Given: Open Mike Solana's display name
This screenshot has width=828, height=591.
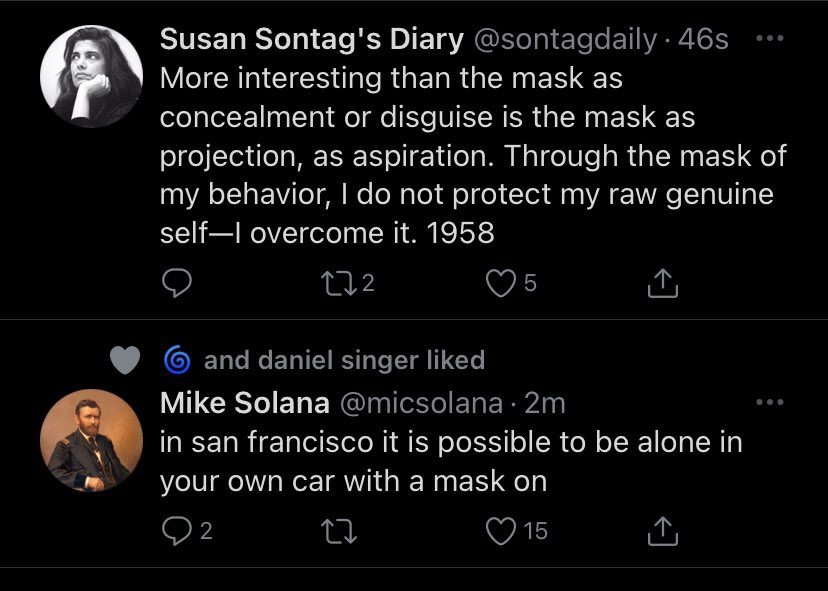Looking at the screenshot, I should (244, 403).
